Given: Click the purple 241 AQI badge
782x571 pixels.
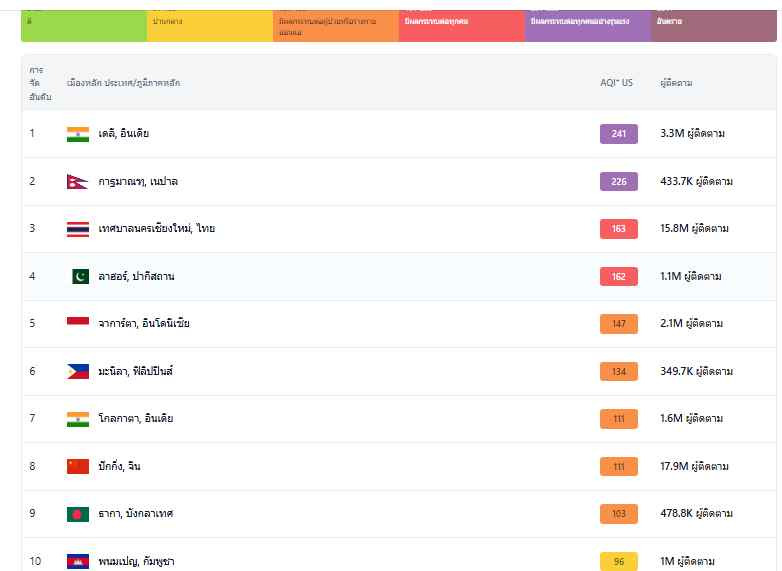Looking at the screenshot, I should 618,133.
